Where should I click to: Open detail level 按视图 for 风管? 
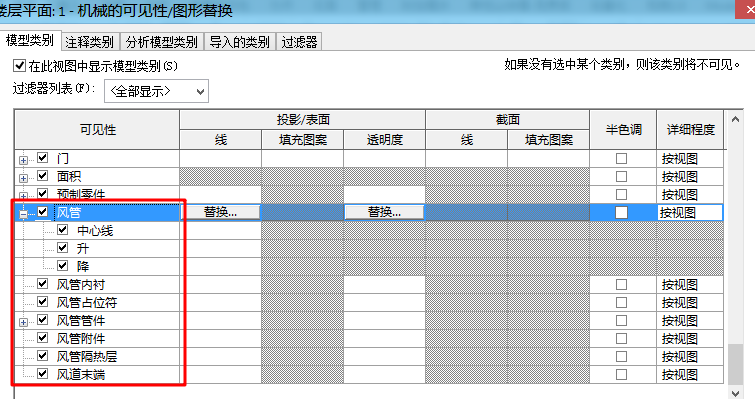(690, 213)
